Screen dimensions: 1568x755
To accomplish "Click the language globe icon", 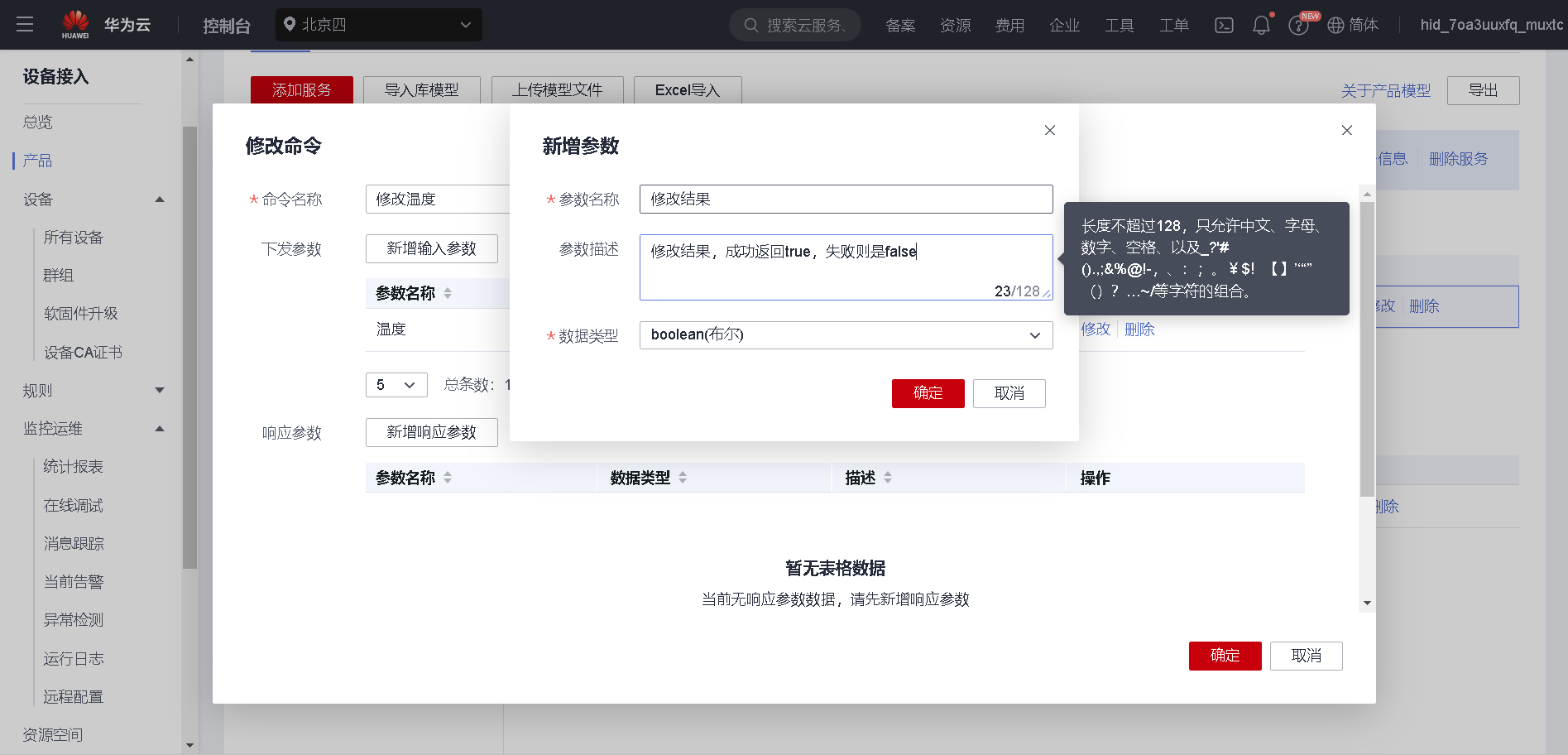I will click(1335, 26).
